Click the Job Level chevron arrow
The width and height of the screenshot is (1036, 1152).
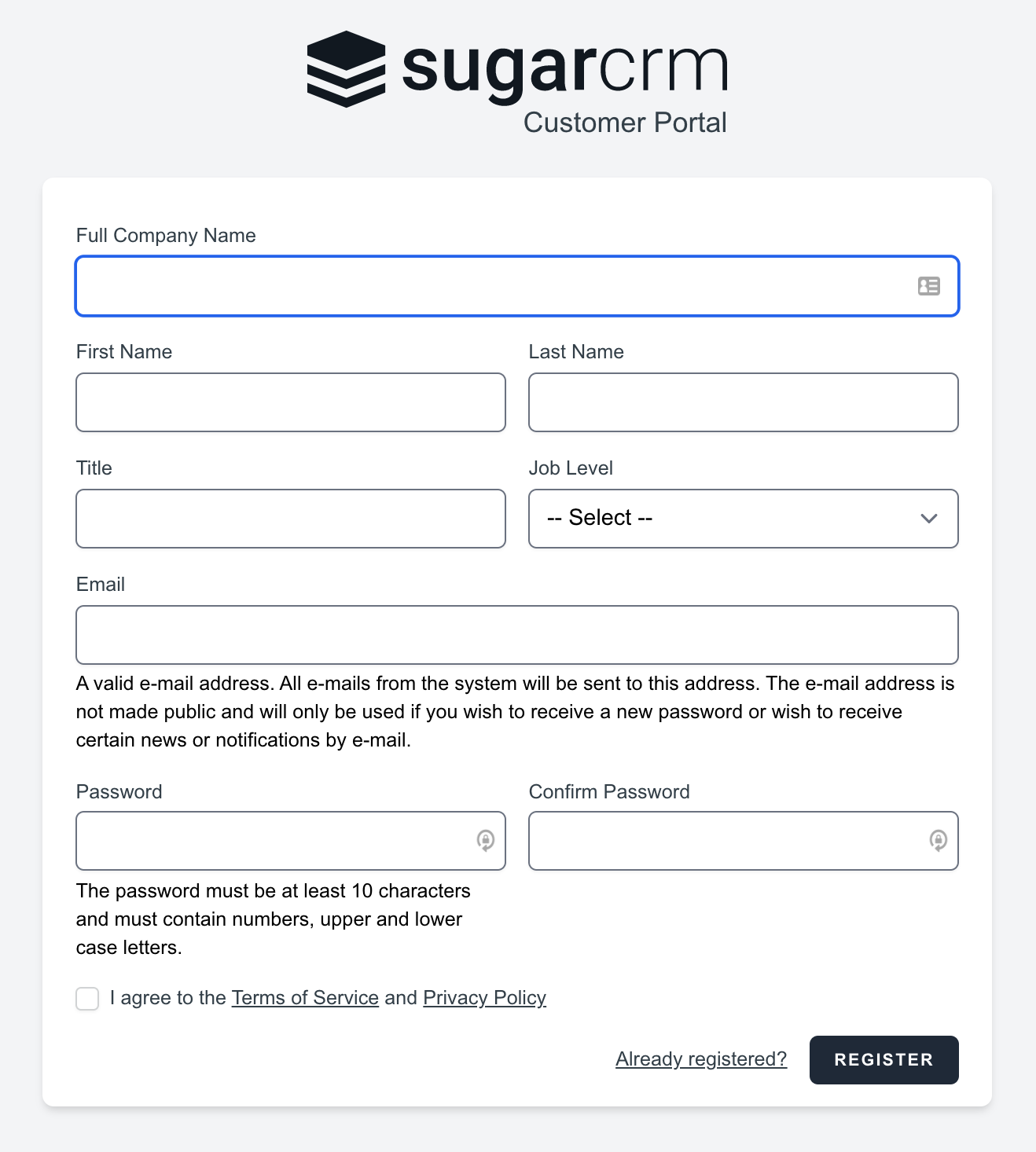[928, 519]
